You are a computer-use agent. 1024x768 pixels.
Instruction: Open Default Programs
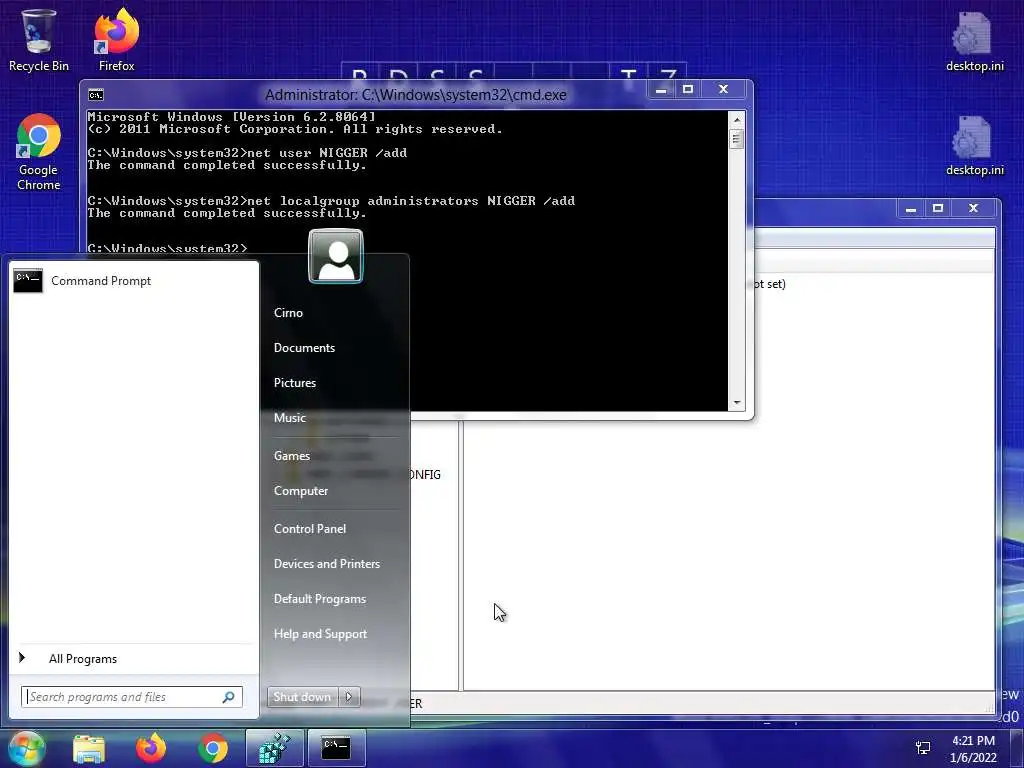coord(319,599)
